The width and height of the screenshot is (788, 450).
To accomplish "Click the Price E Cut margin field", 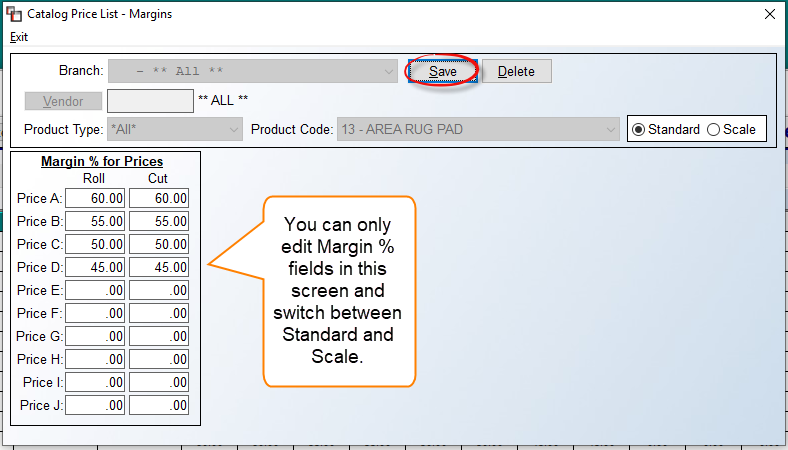I will click(x=159, y=290).
